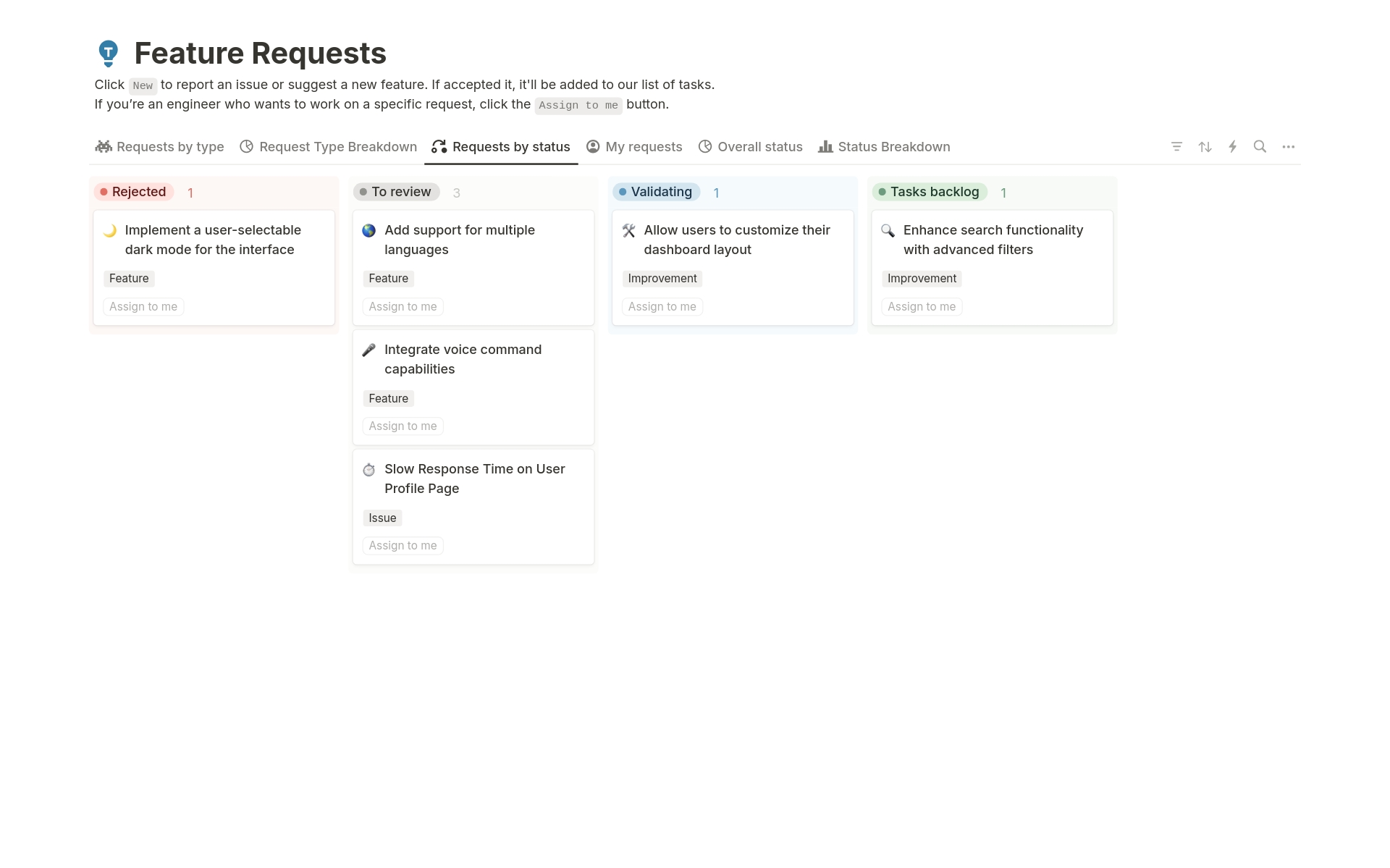Click the Rejected status group label
This screenshot has height=868, width=1390.
[x=134, y=192]
